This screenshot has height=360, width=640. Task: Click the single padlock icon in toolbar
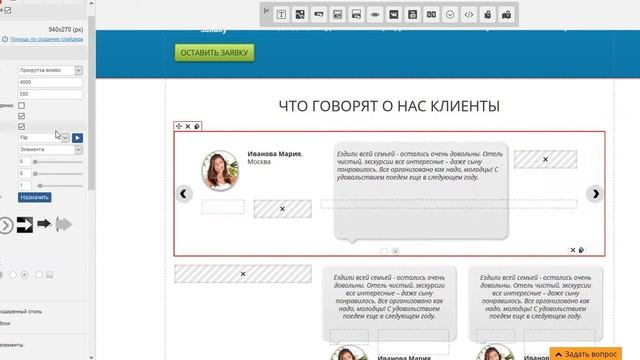[487, 15]
